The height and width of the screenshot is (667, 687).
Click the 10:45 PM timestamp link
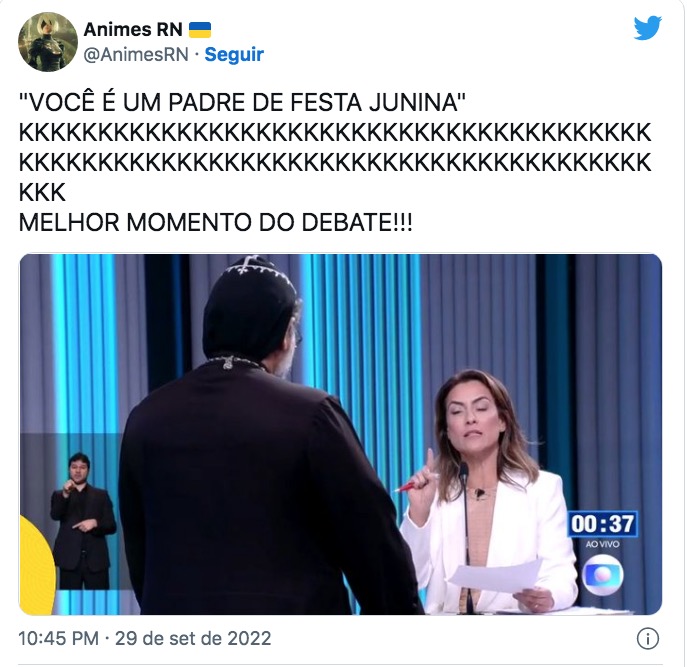[58, 638]
